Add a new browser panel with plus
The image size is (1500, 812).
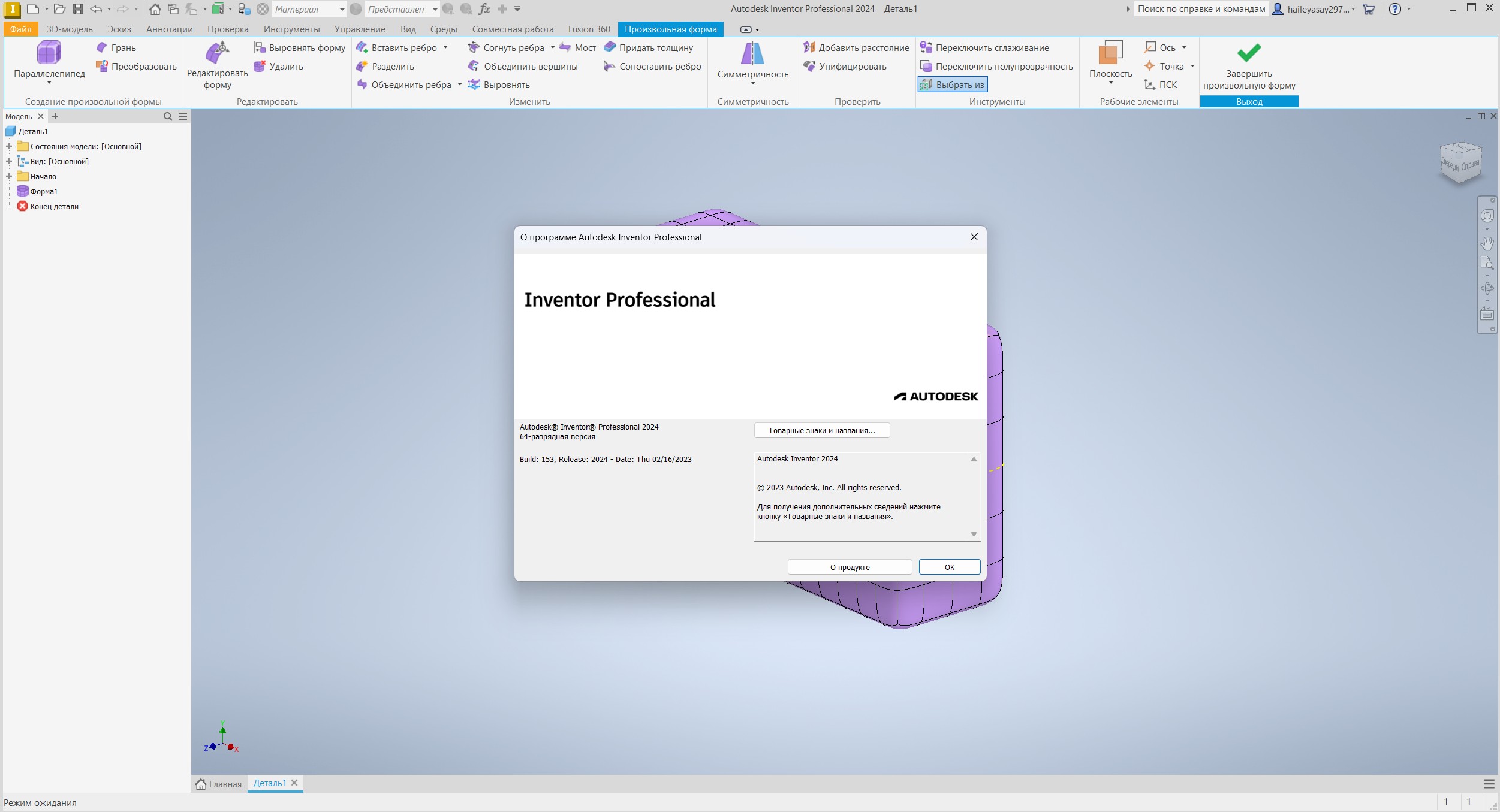pos(55,116)
